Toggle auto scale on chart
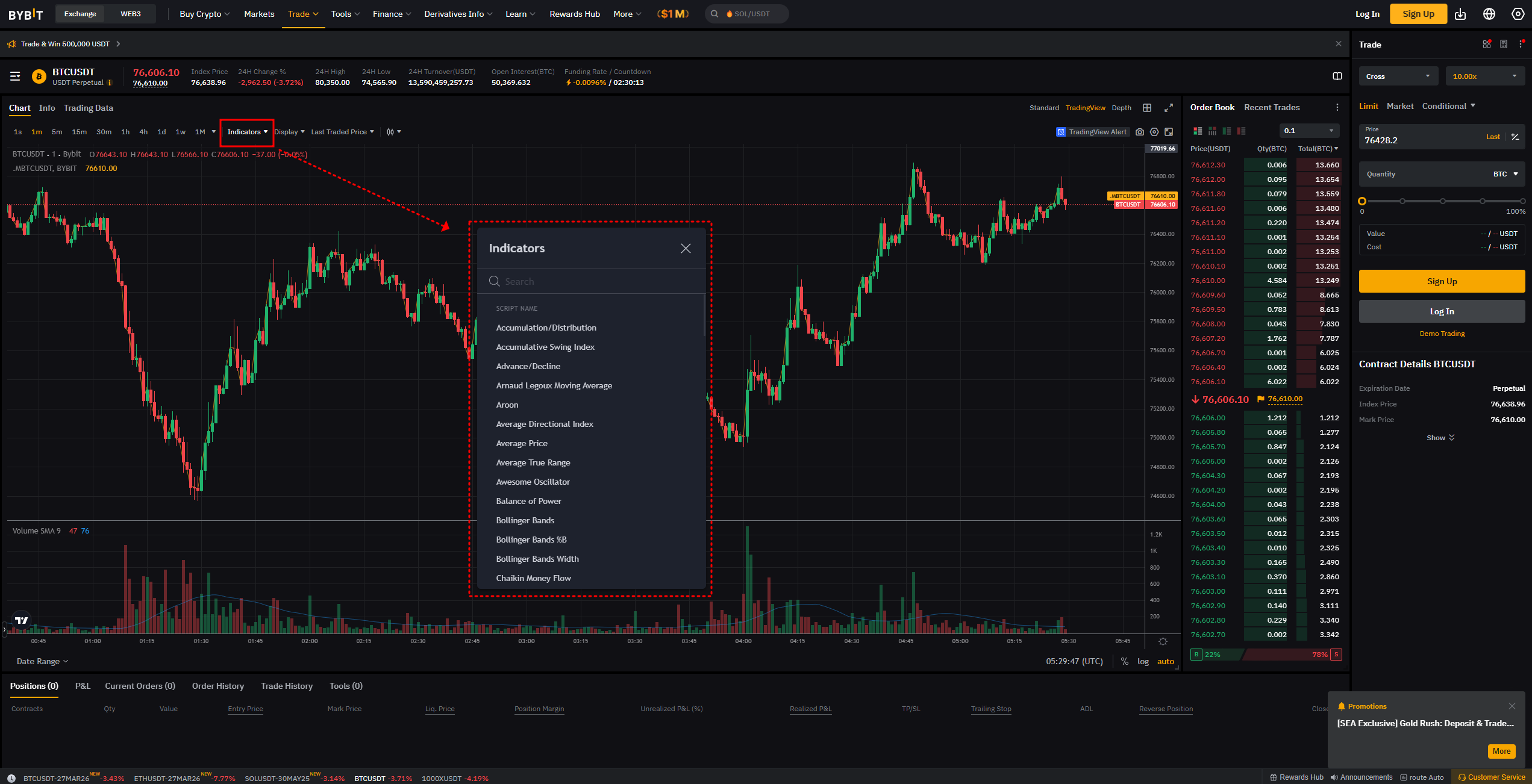1532x784 pixels. click(1165, 661)
